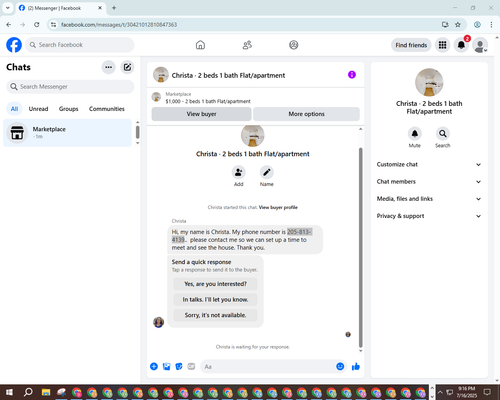Open the notifications bell icon
500x400 pixels.
pos(461,45)
